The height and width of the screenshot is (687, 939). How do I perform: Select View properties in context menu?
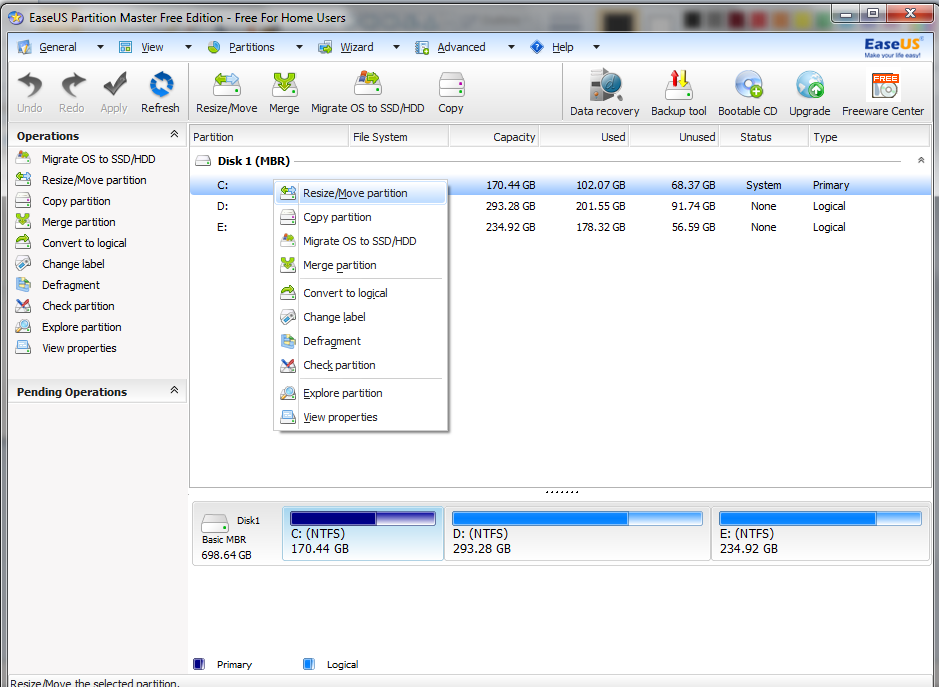(x=361, y=417)
